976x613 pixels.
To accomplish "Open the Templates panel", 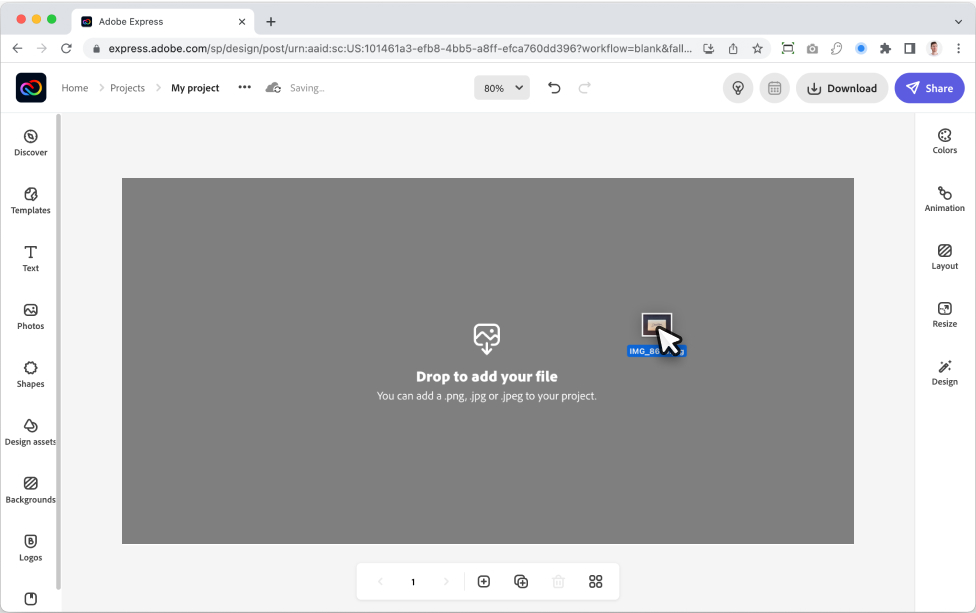I will pyautogui.click(x=30, y=200).
